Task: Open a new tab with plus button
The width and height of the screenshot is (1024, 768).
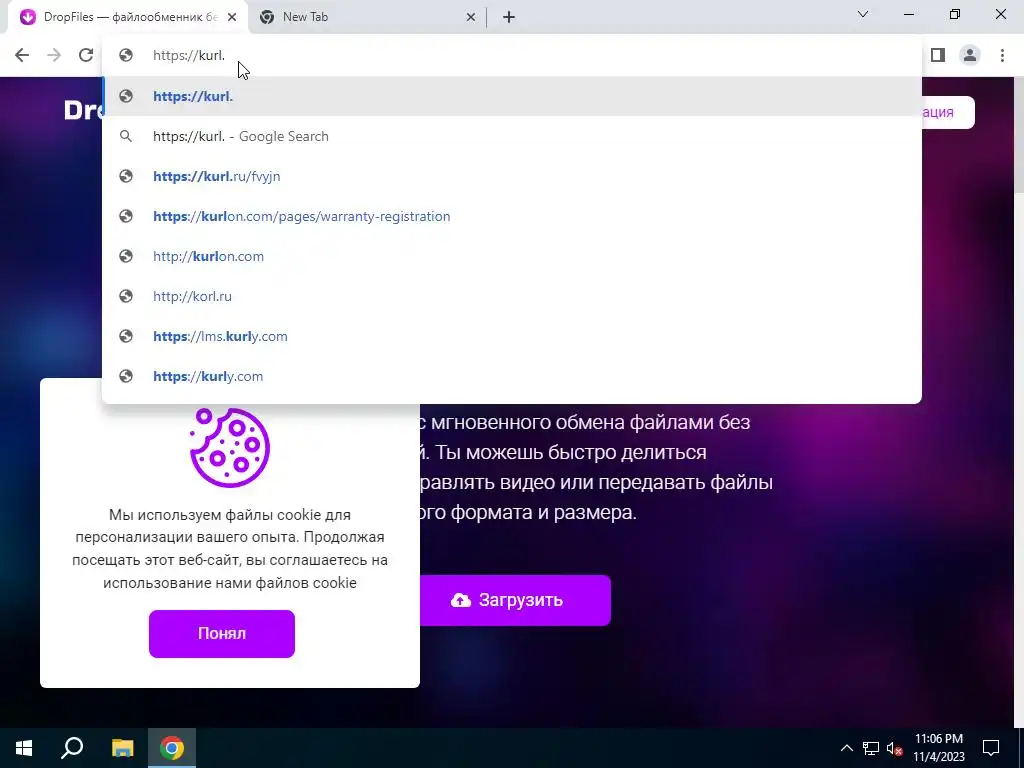Action: pyautogui.click(x=509, y=17)
